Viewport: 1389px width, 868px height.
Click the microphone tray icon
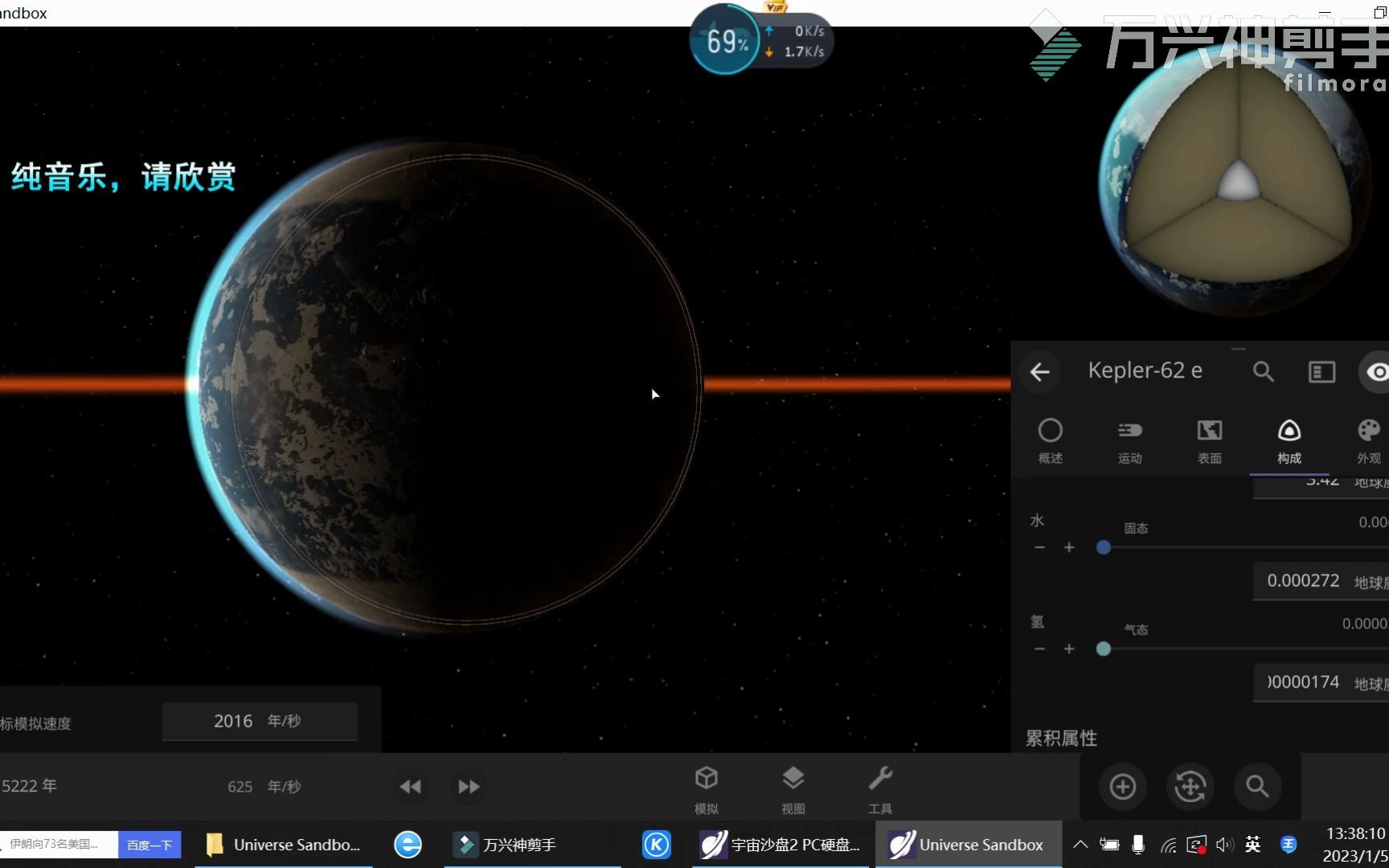(1138, 845)
